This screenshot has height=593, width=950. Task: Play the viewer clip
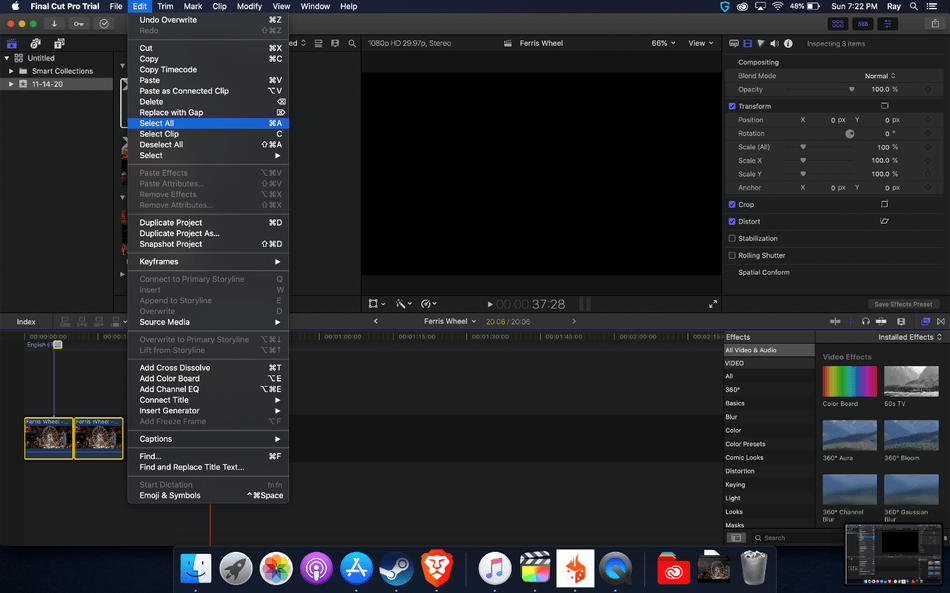(x=490, y=304)
